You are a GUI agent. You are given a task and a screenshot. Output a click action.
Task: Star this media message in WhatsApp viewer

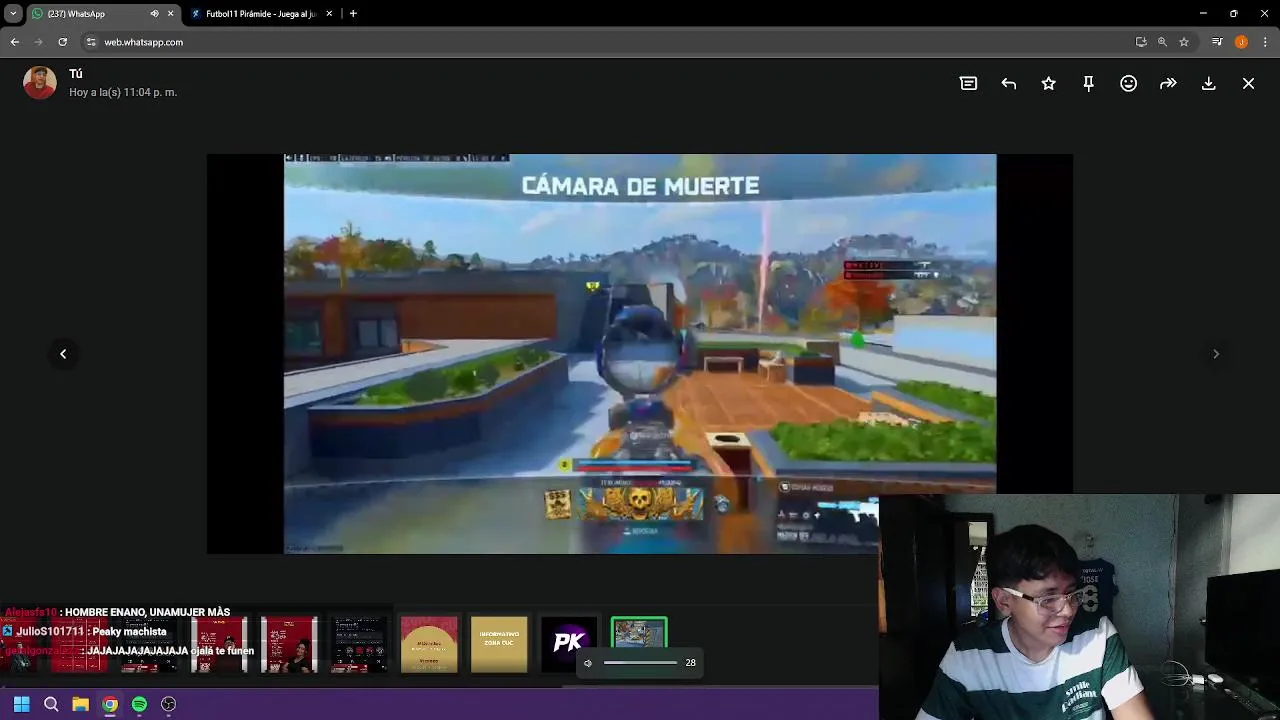click(1048, 84)
